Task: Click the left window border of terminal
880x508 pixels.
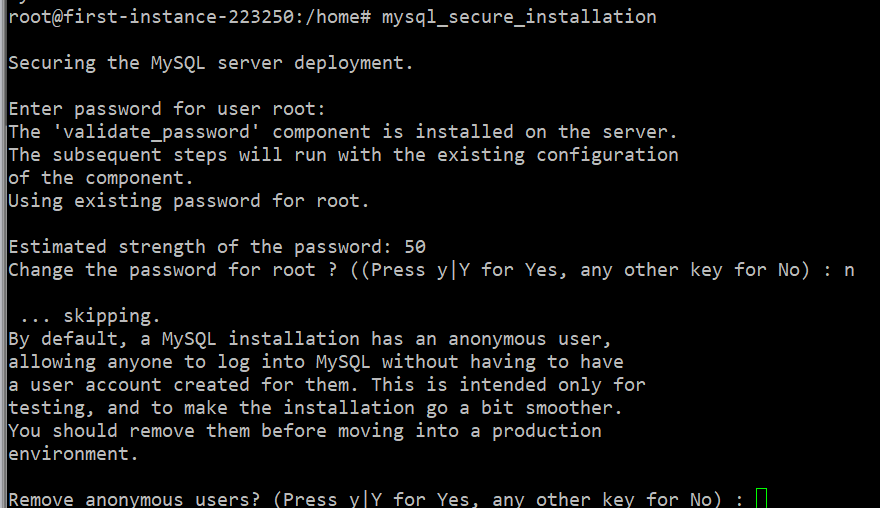Action: (3, 254)
